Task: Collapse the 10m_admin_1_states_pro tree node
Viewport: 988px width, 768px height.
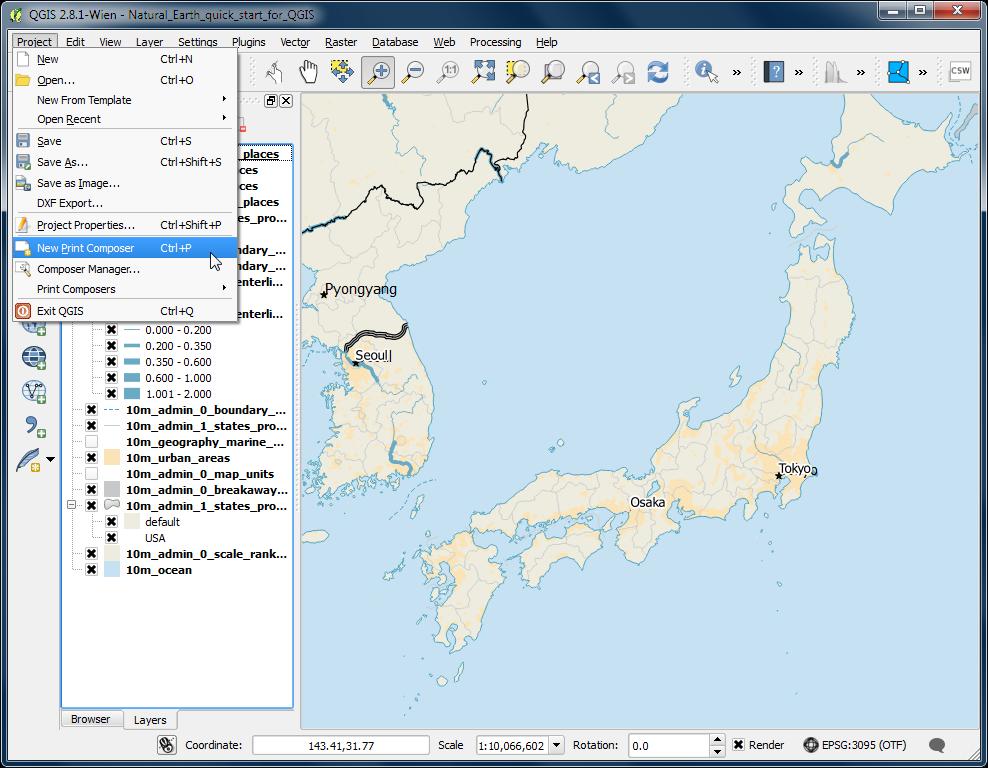Action: [71, 505]
